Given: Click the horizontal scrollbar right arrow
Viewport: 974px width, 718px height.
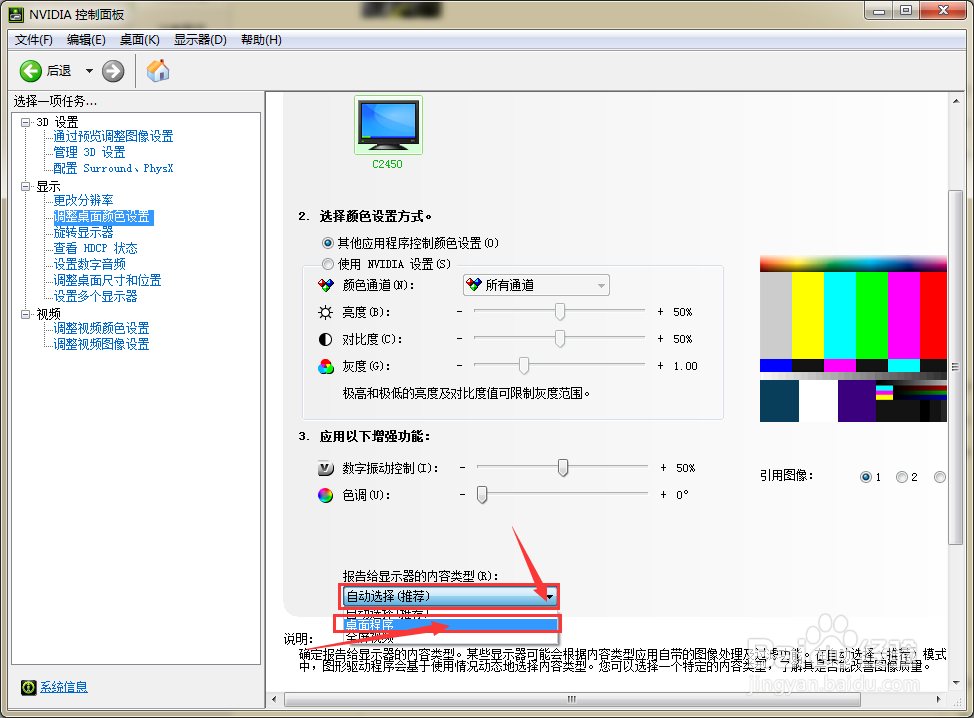Looking at the screenshot, I should click(x=939, y=699).
